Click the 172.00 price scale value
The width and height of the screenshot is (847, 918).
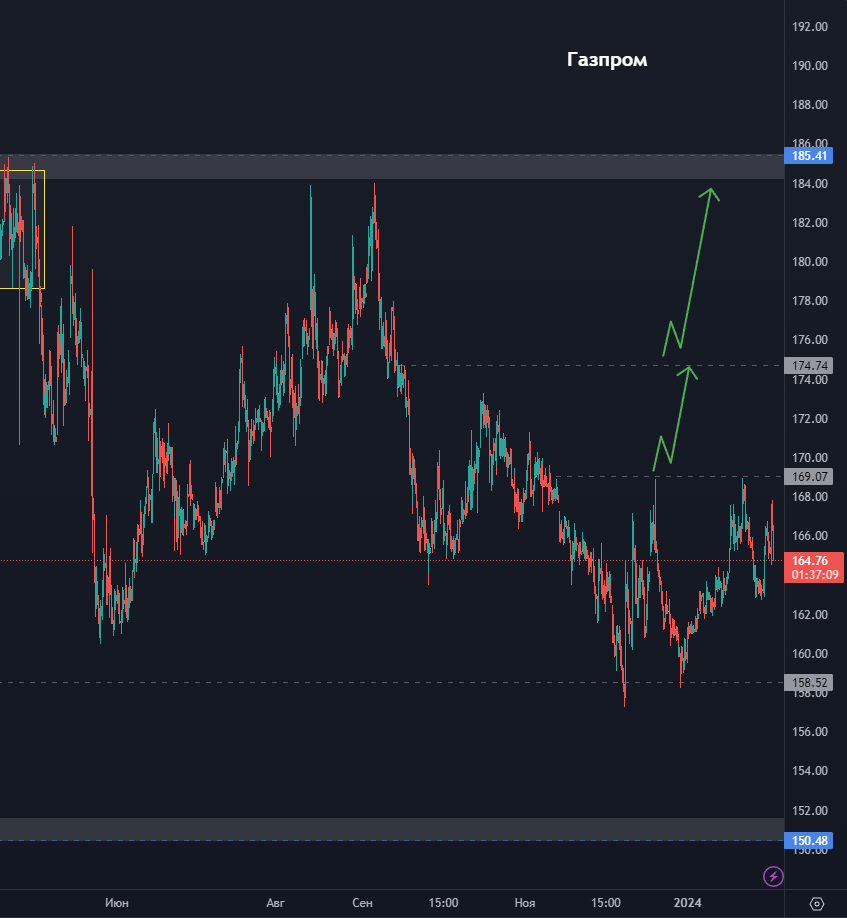[810, 419]
